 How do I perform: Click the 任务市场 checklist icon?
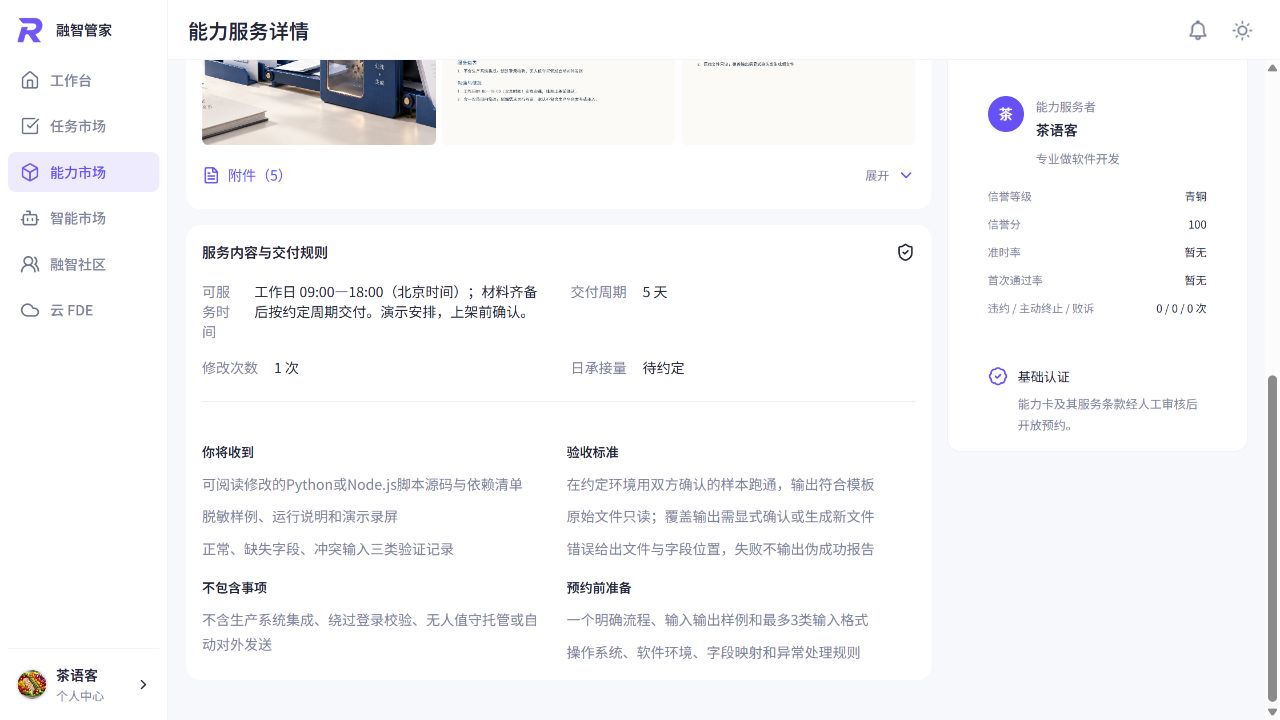click(30, 126)
